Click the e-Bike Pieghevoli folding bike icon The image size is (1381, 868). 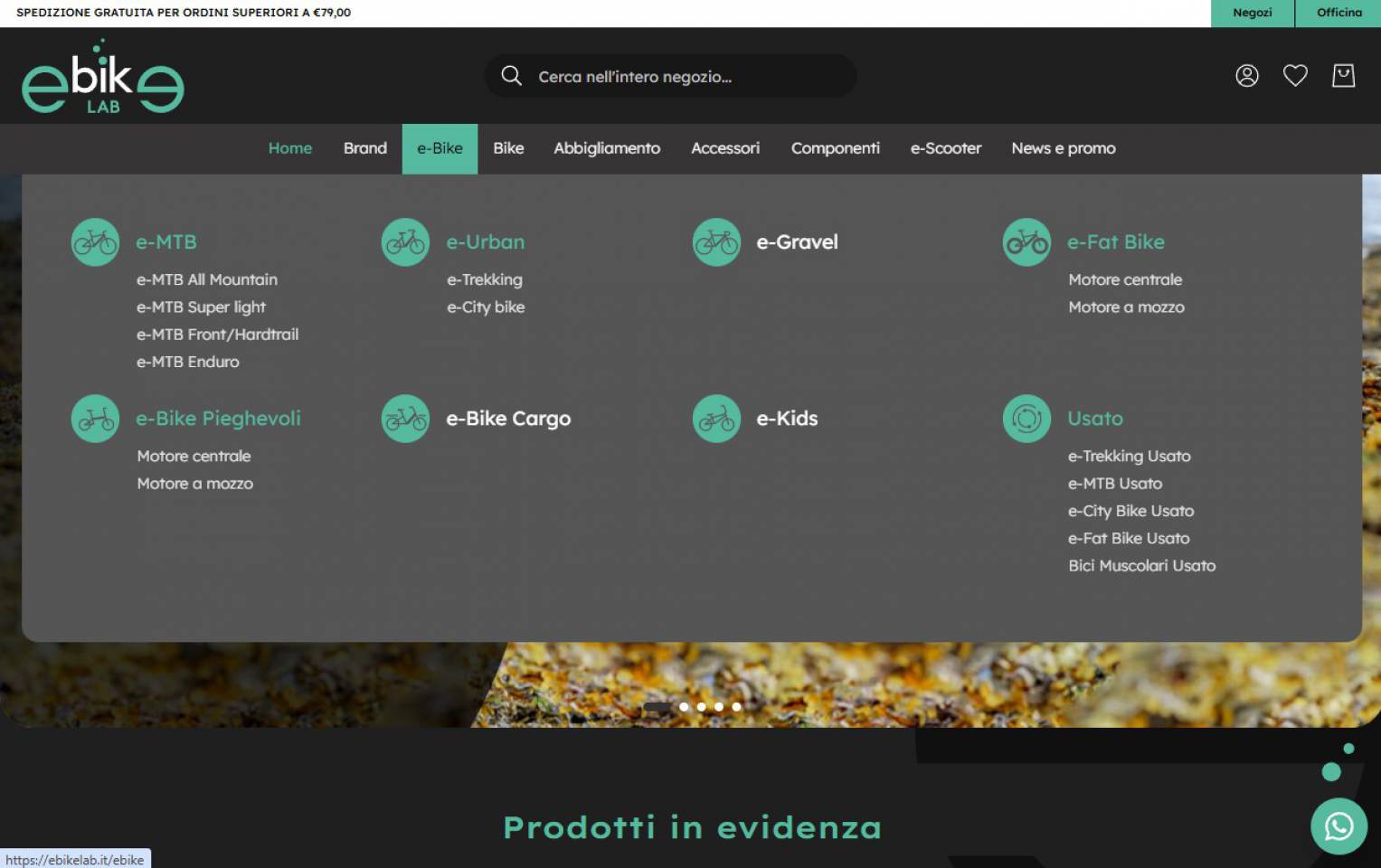pos(95,419)
